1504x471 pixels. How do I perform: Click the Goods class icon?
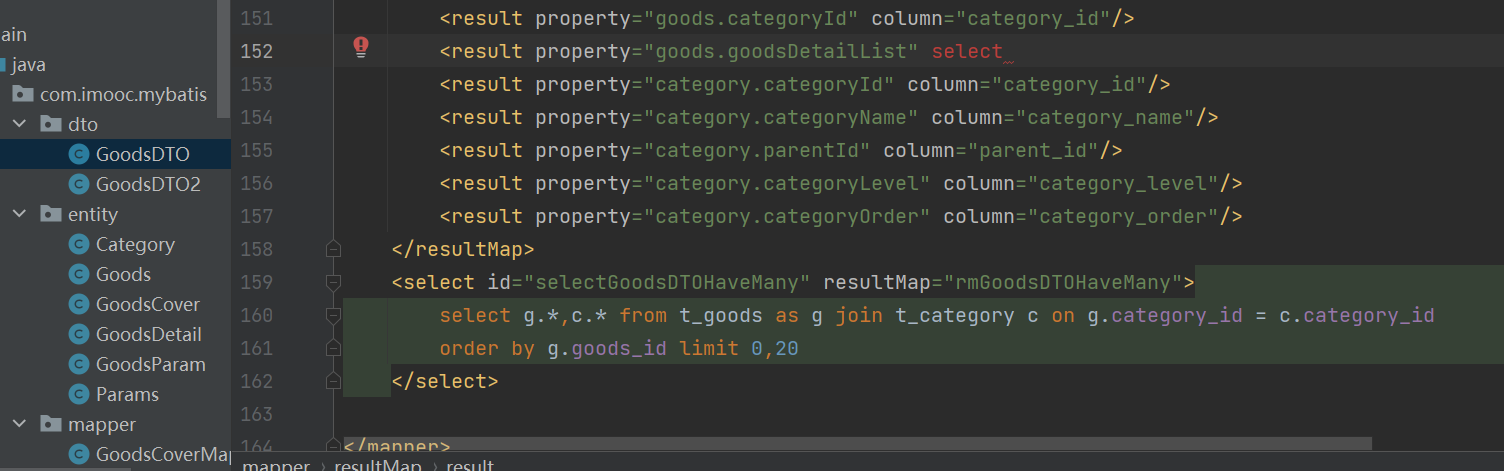[x=79, y=274]
